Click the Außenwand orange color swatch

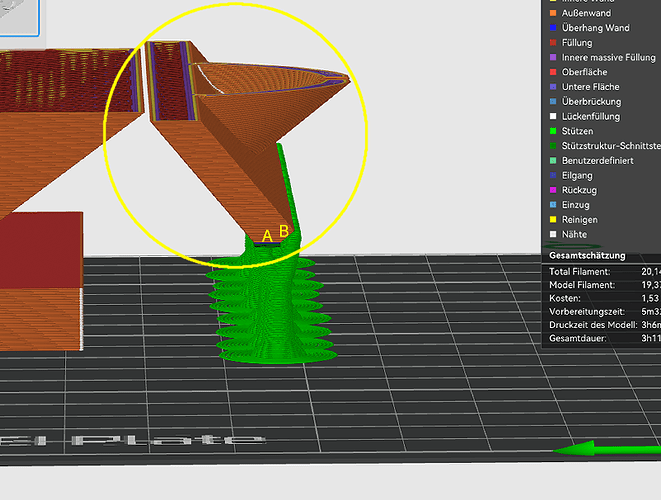pos(553,13)
